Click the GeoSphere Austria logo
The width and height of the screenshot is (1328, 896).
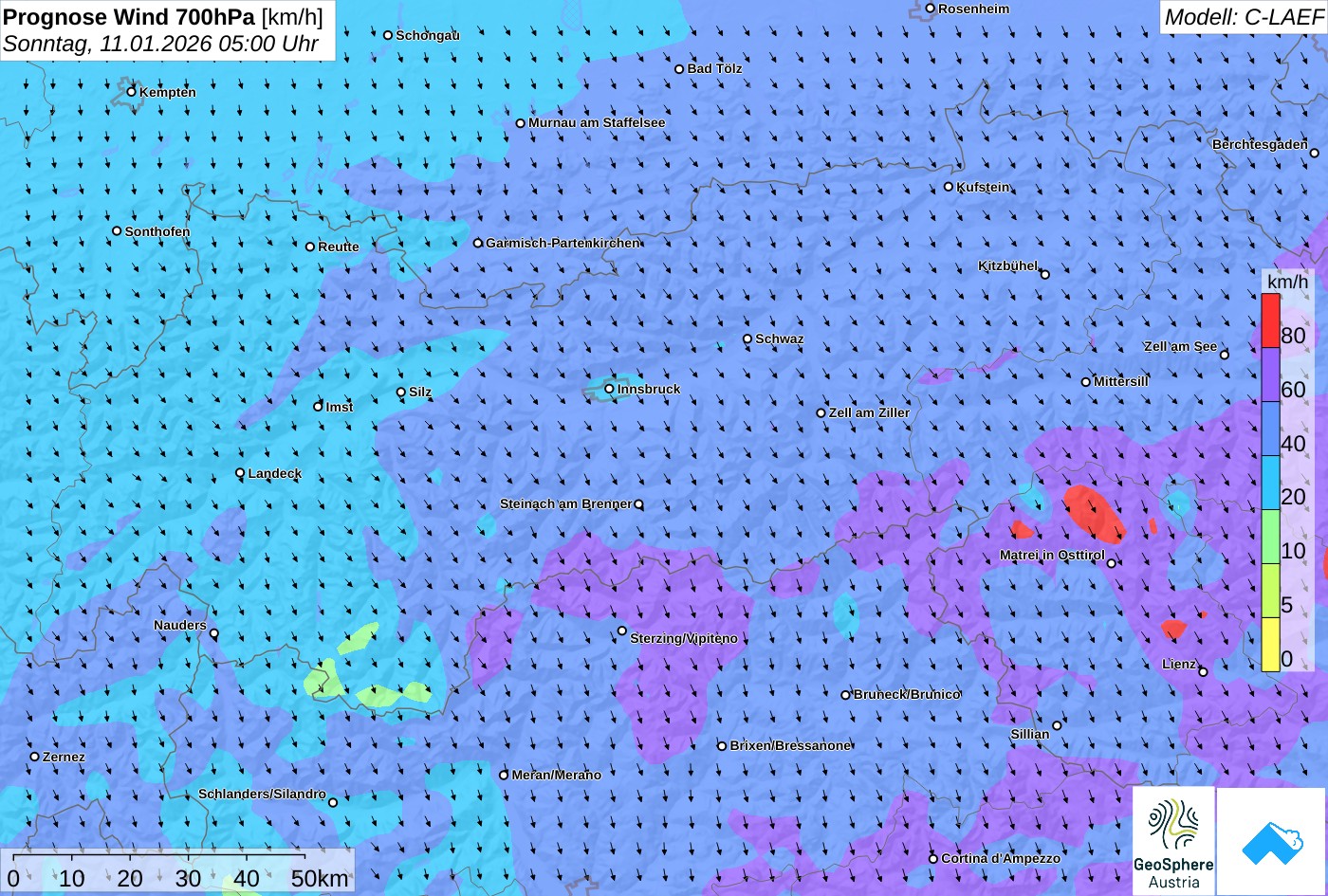coord(1173,841)
